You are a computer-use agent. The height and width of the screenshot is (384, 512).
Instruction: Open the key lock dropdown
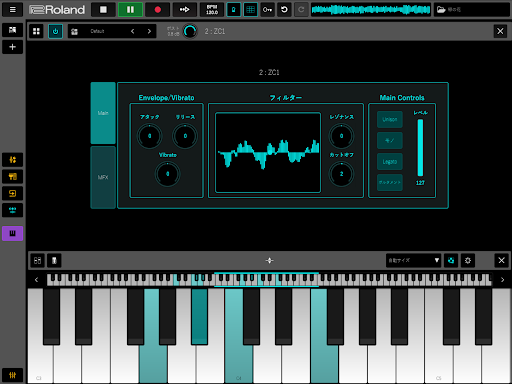point(267,9)
